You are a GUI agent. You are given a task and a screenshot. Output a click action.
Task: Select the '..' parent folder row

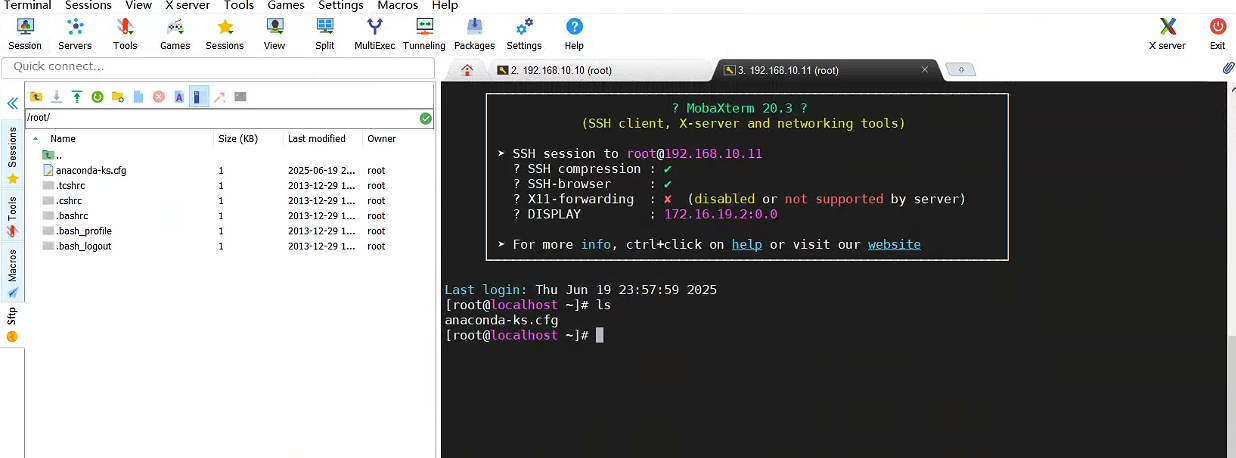coord(230,155)
